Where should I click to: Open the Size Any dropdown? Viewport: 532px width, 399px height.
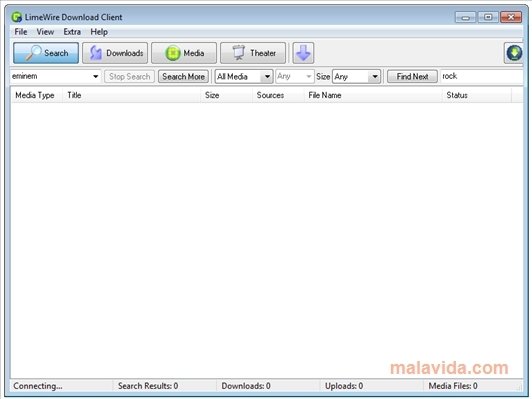pyautogui.click(x=356, y=76)
